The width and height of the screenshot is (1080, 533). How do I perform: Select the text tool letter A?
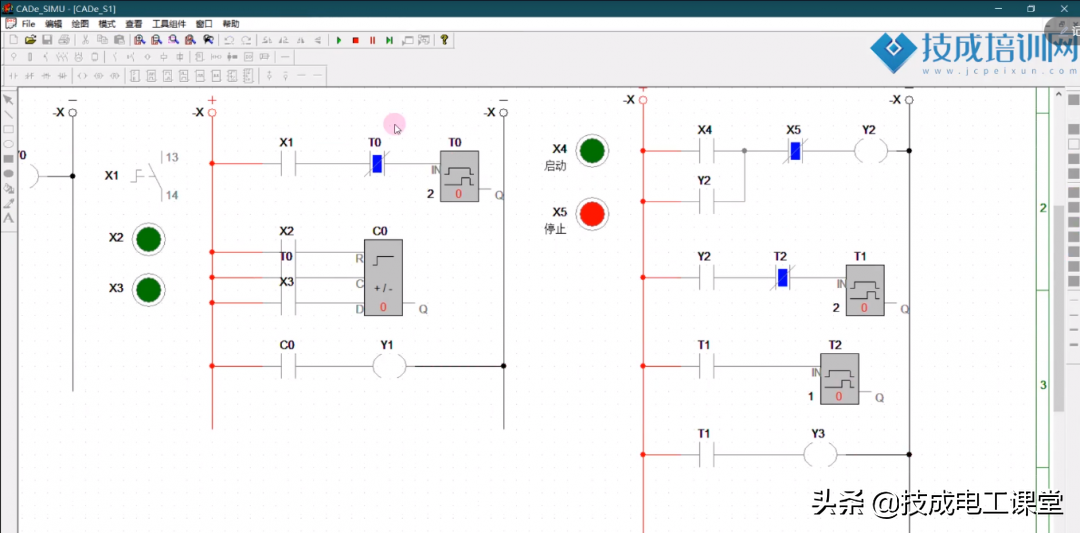tap(9, 218)
